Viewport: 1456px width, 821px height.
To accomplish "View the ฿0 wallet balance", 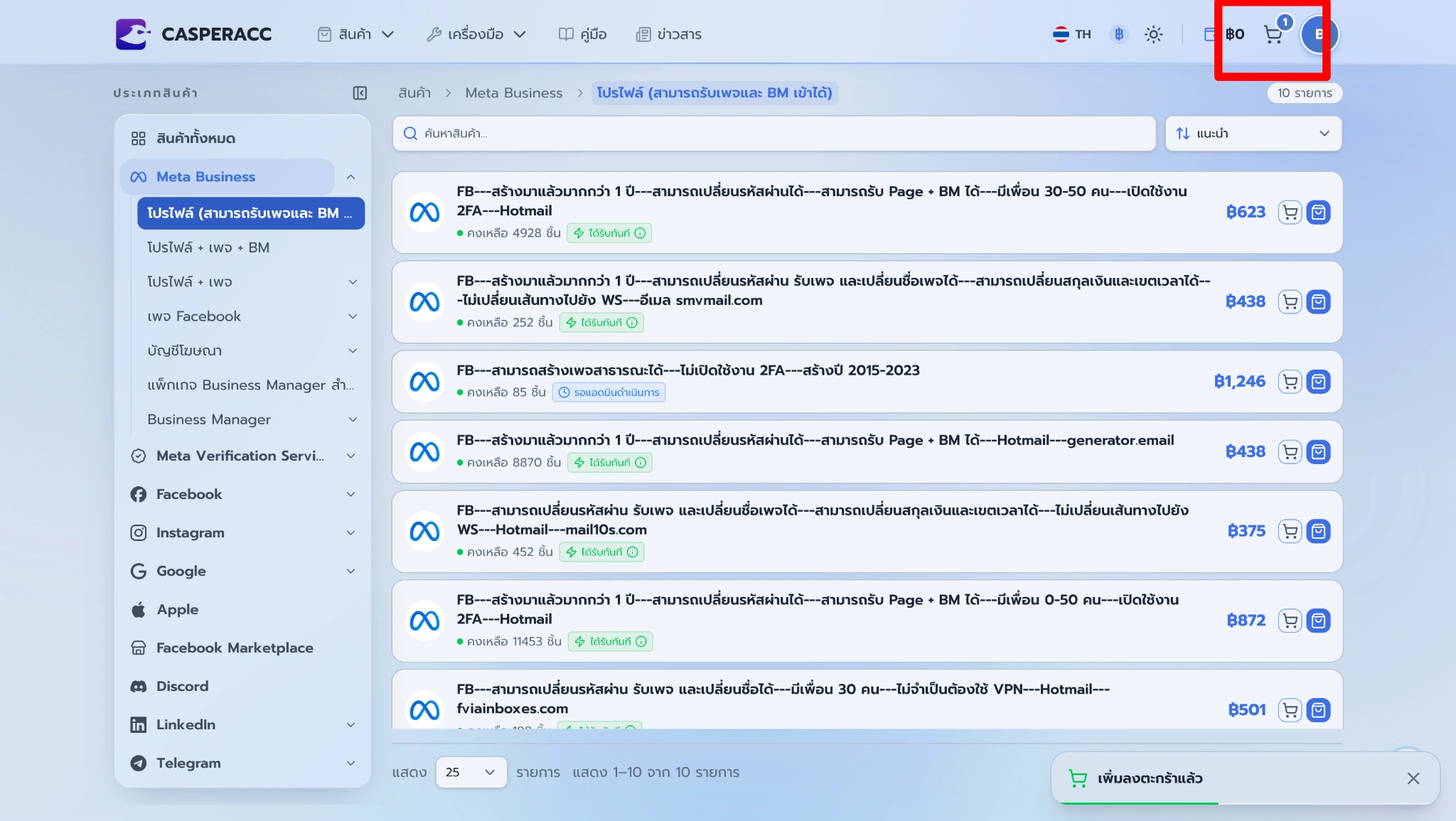I will click(1225, 34).
